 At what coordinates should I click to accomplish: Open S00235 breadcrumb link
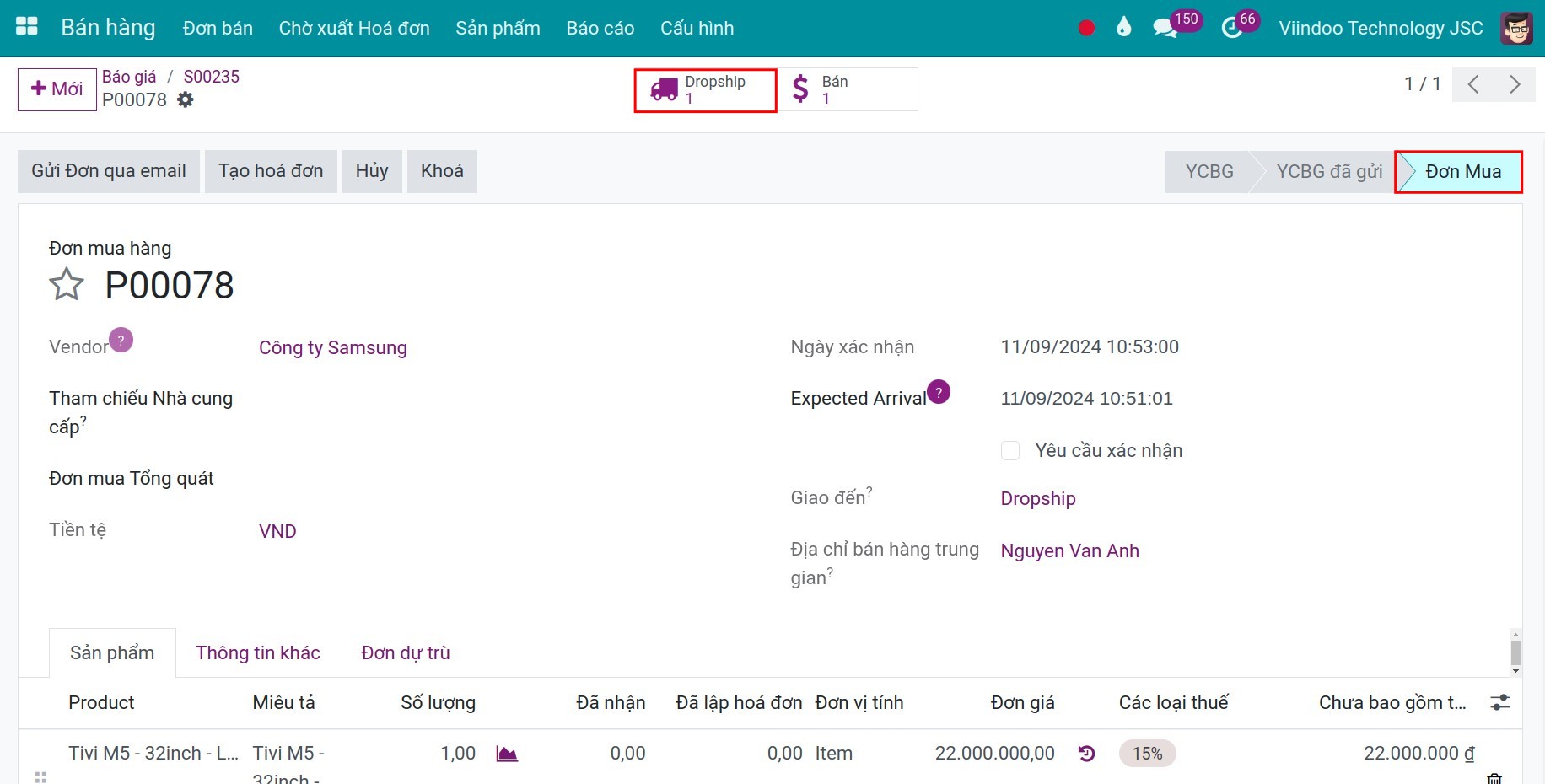point(212,77)
